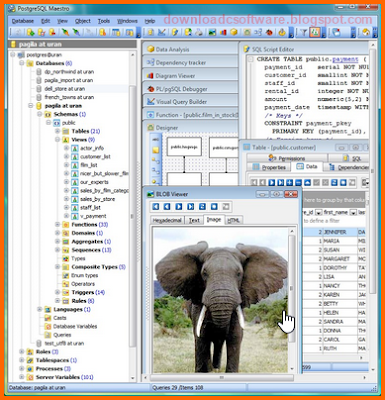The width and height of the screenshot is (385, 400).
Task: Switch to HTML tab in BLOB Viewer
Action: click(233, 220)
